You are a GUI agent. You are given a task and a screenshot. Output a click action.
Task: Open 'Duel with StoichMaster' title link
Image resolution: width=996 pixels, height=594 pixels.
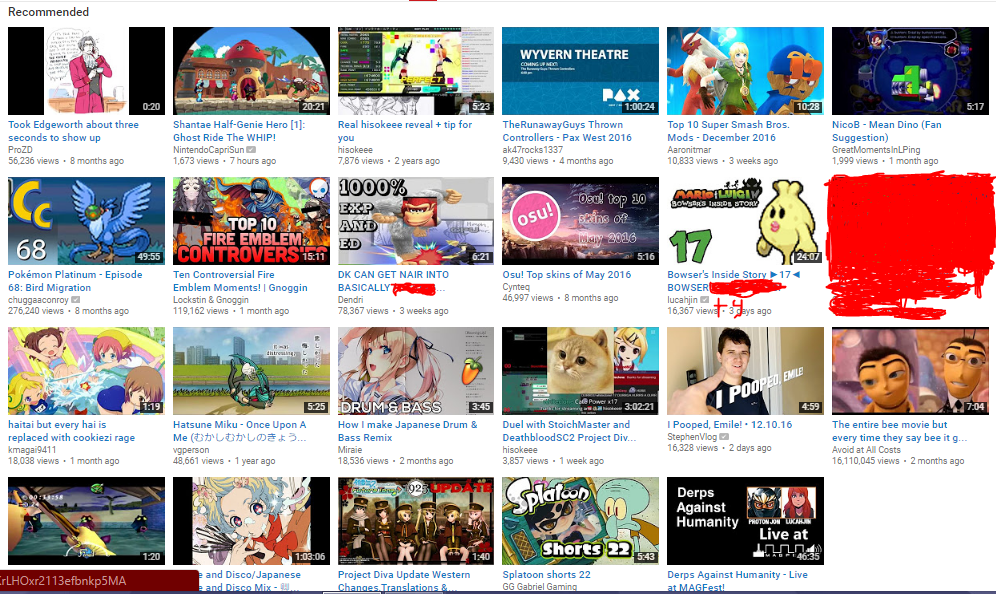569,431
